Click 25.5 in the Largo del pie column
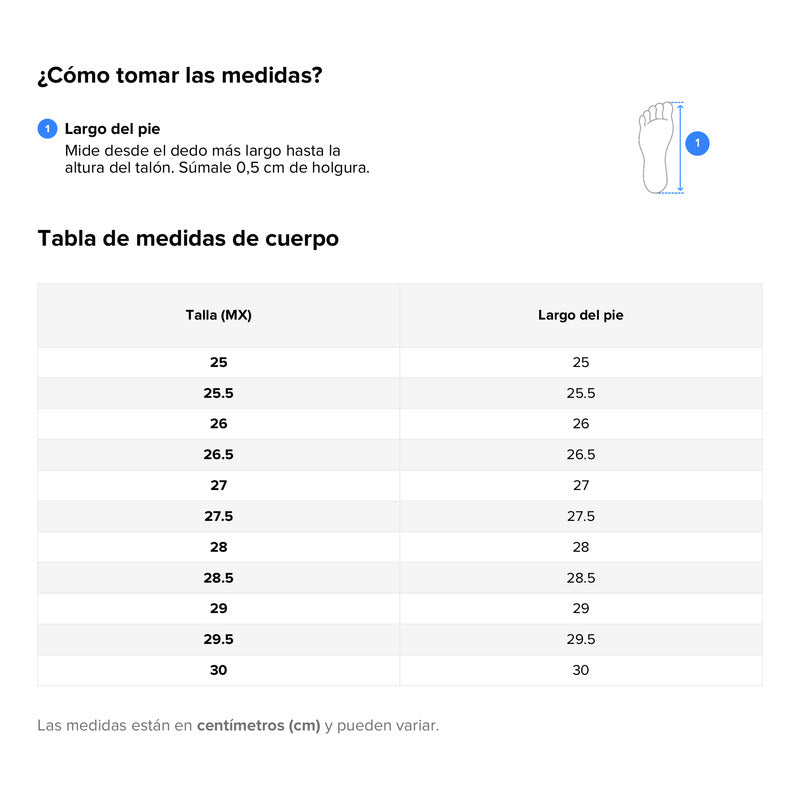The width and height of the screenshot is (800, 800). coord(580,394)
